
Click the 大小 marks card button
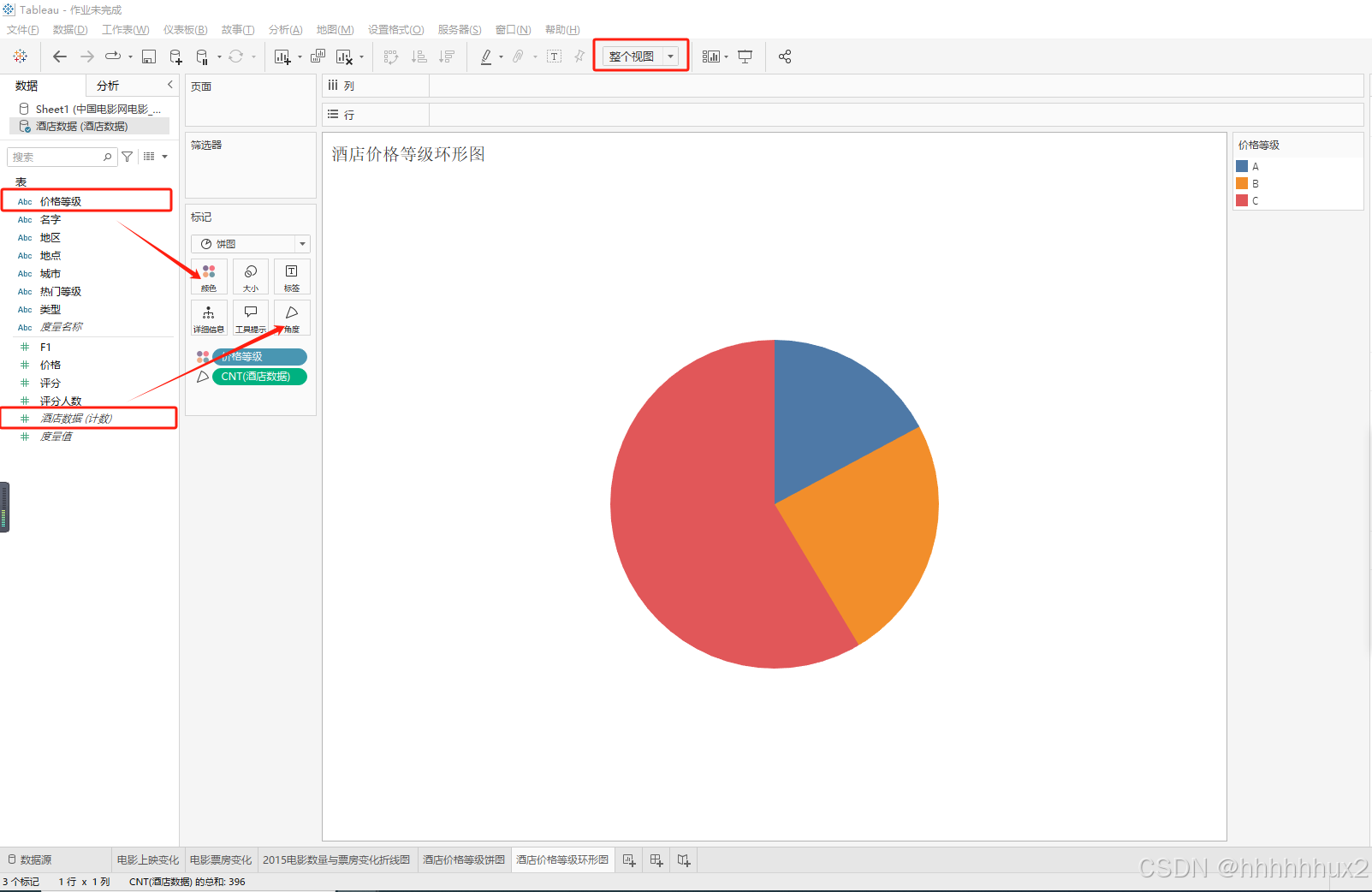[251, 277]
